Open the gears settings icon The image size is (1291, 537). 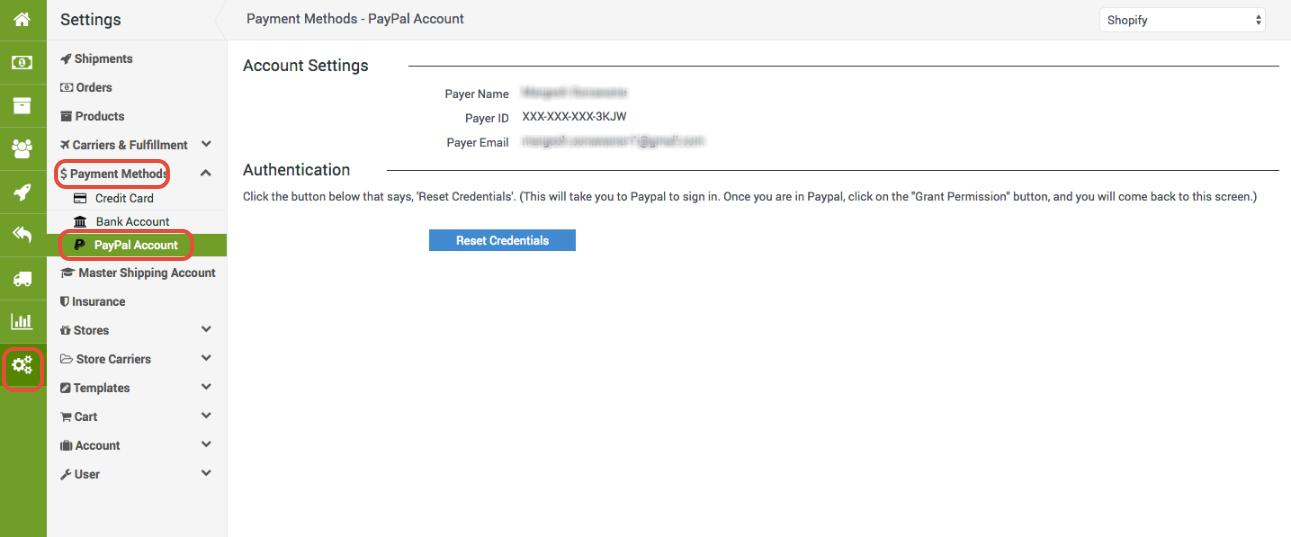[22, 365]
